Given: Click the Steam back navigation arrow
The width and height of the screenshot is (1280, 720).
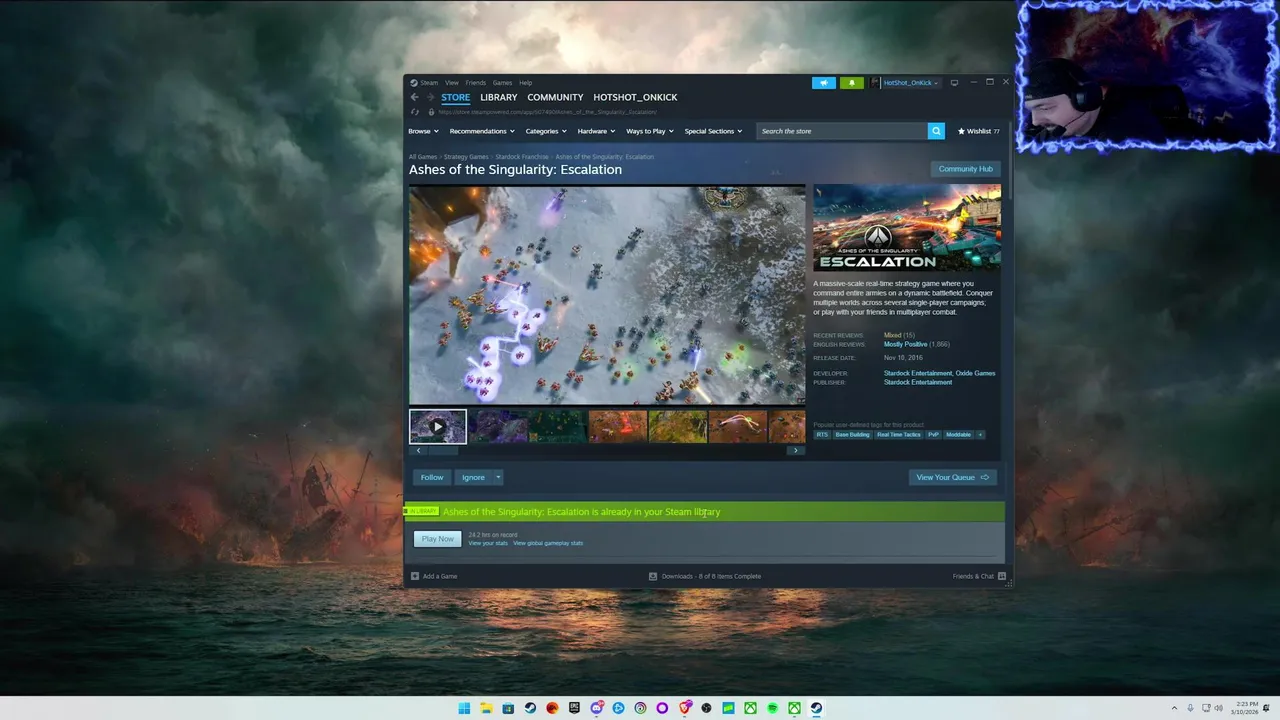Looking at the screenshot, I should [x=414, y=97].
